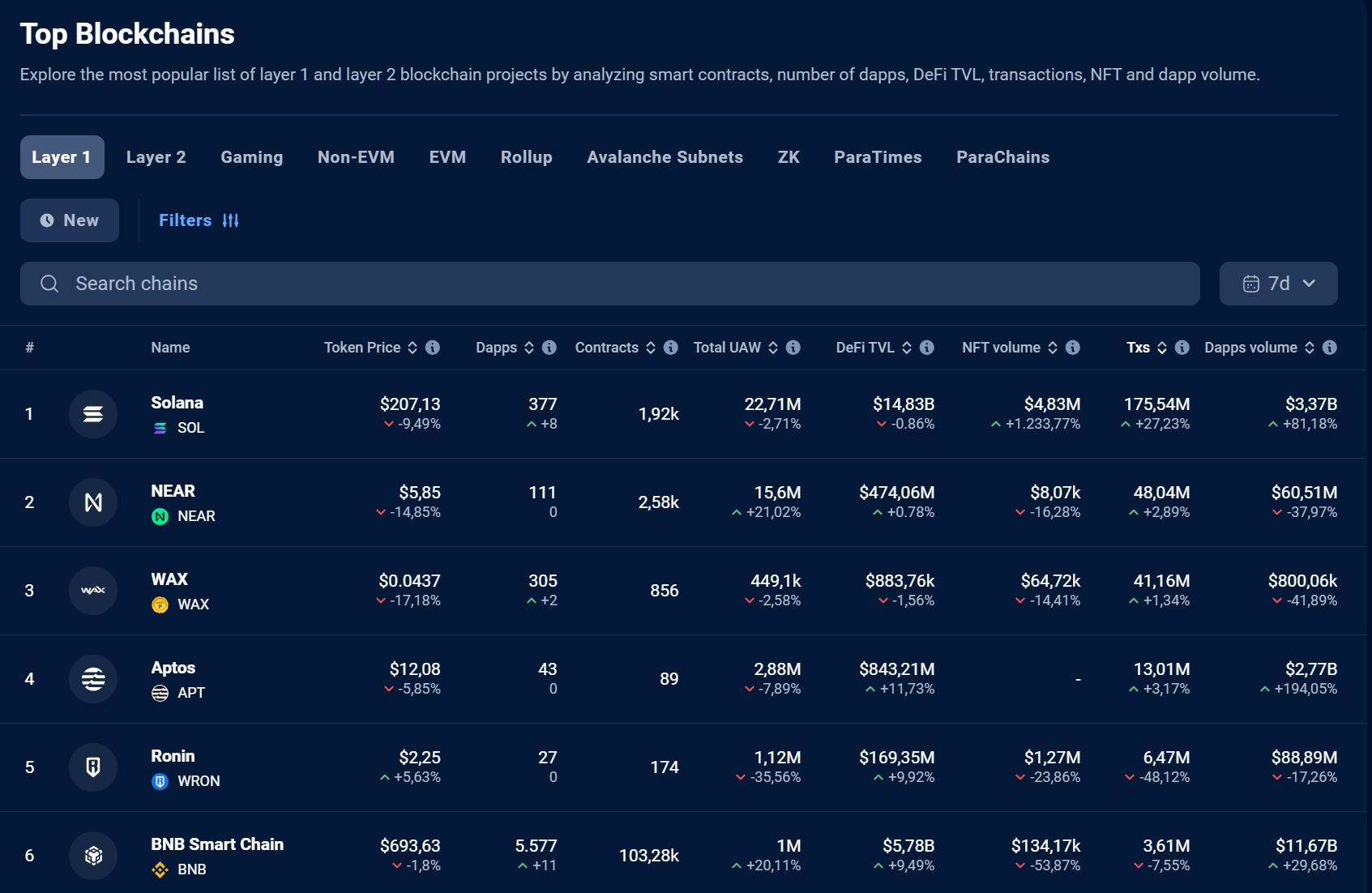Click Solana token price $207,13
Viewport: 1372px width, 893px height.
point(410,404)
